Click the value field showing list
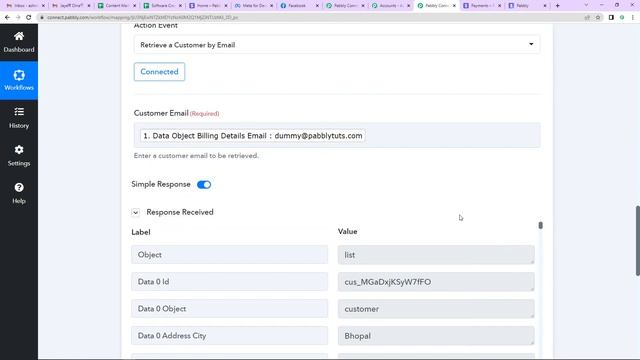Screen dimensions: 640x360 click(x=436, y=255)
